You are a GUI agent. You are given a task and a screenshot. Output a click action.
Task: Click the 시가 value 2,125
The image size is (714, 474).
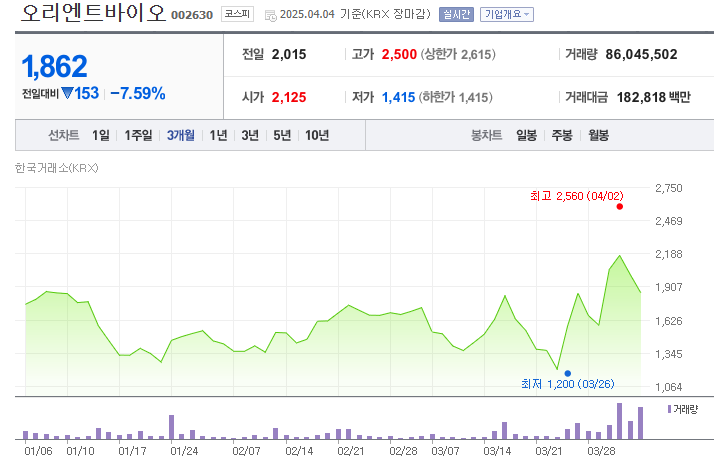coord(289,97)
